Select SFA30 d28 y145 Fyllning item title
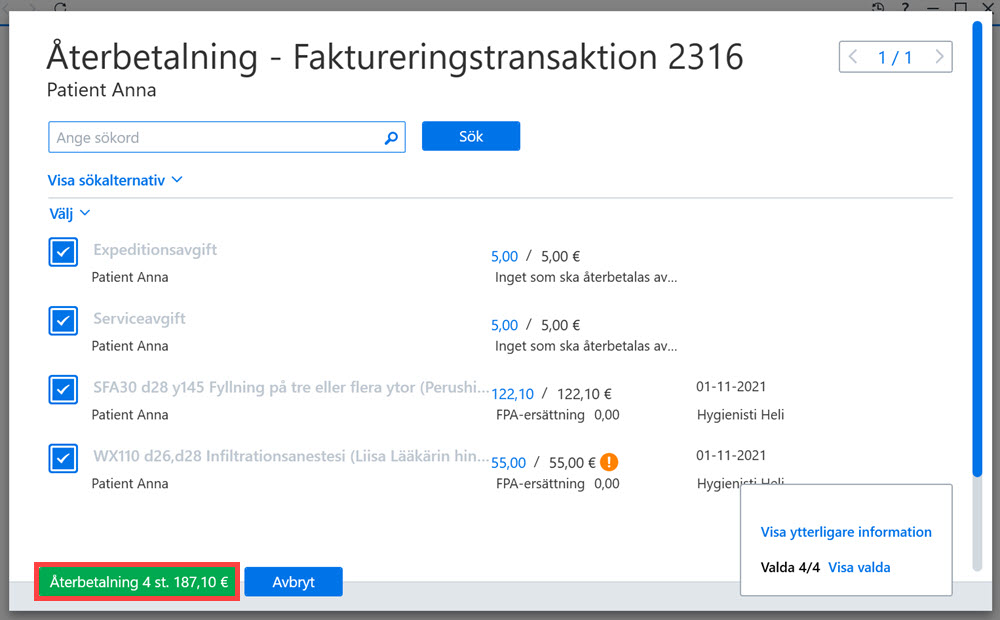 pos(291,387)
